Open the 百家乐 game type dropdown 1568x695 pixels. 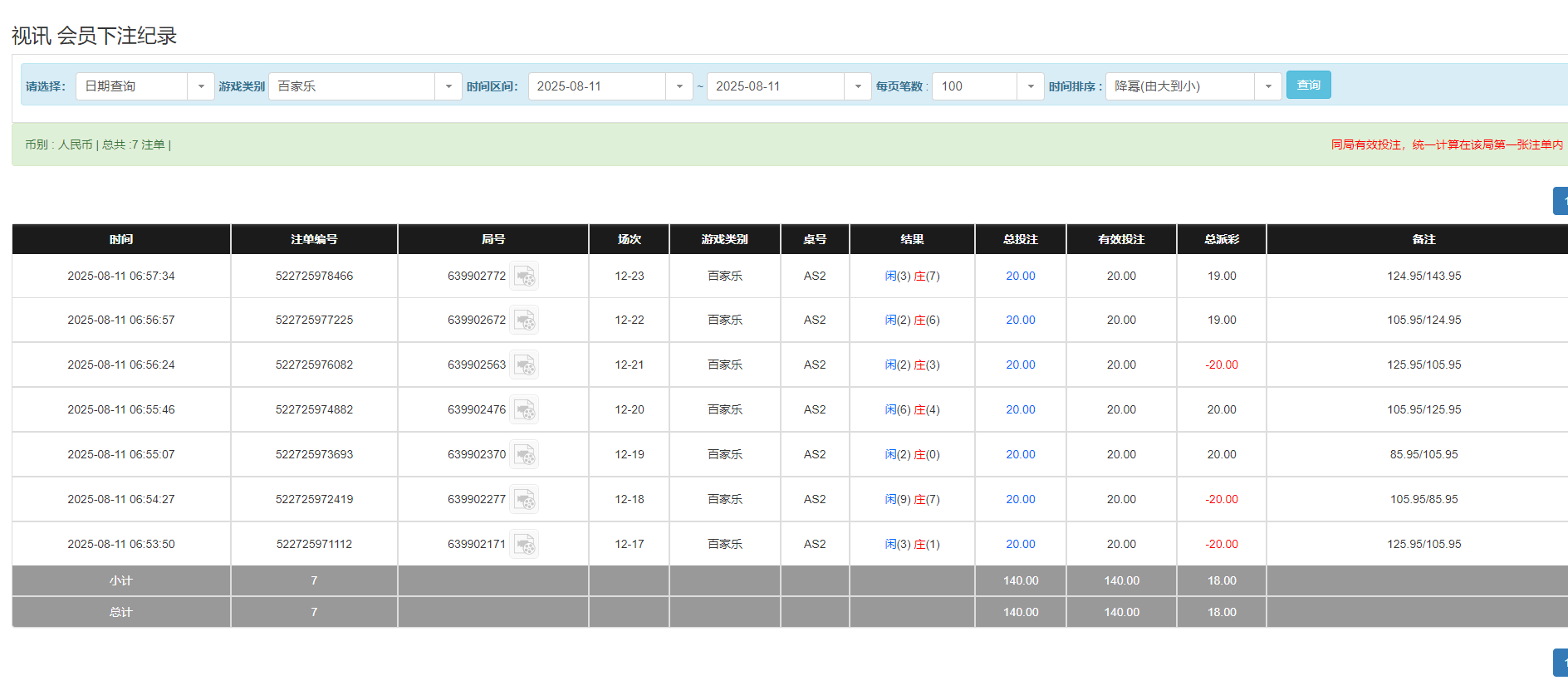click(x=448, y=86)
